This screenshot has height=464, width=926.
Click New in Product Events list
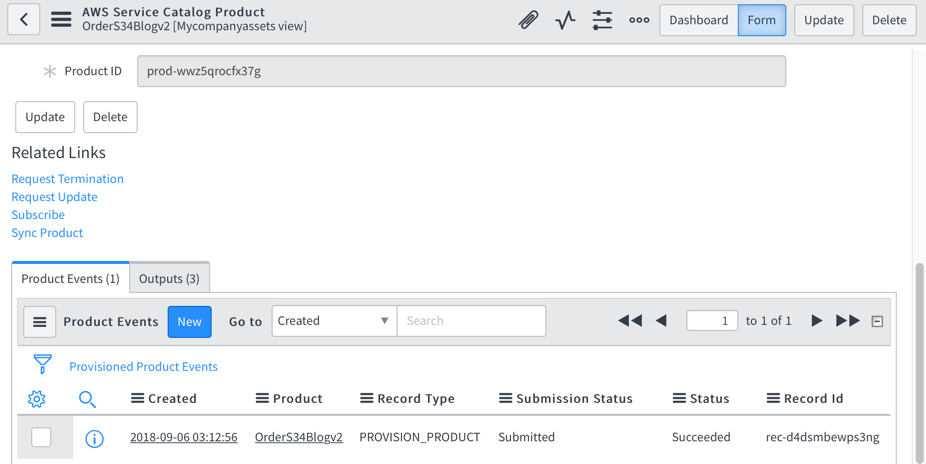(190, 322)
